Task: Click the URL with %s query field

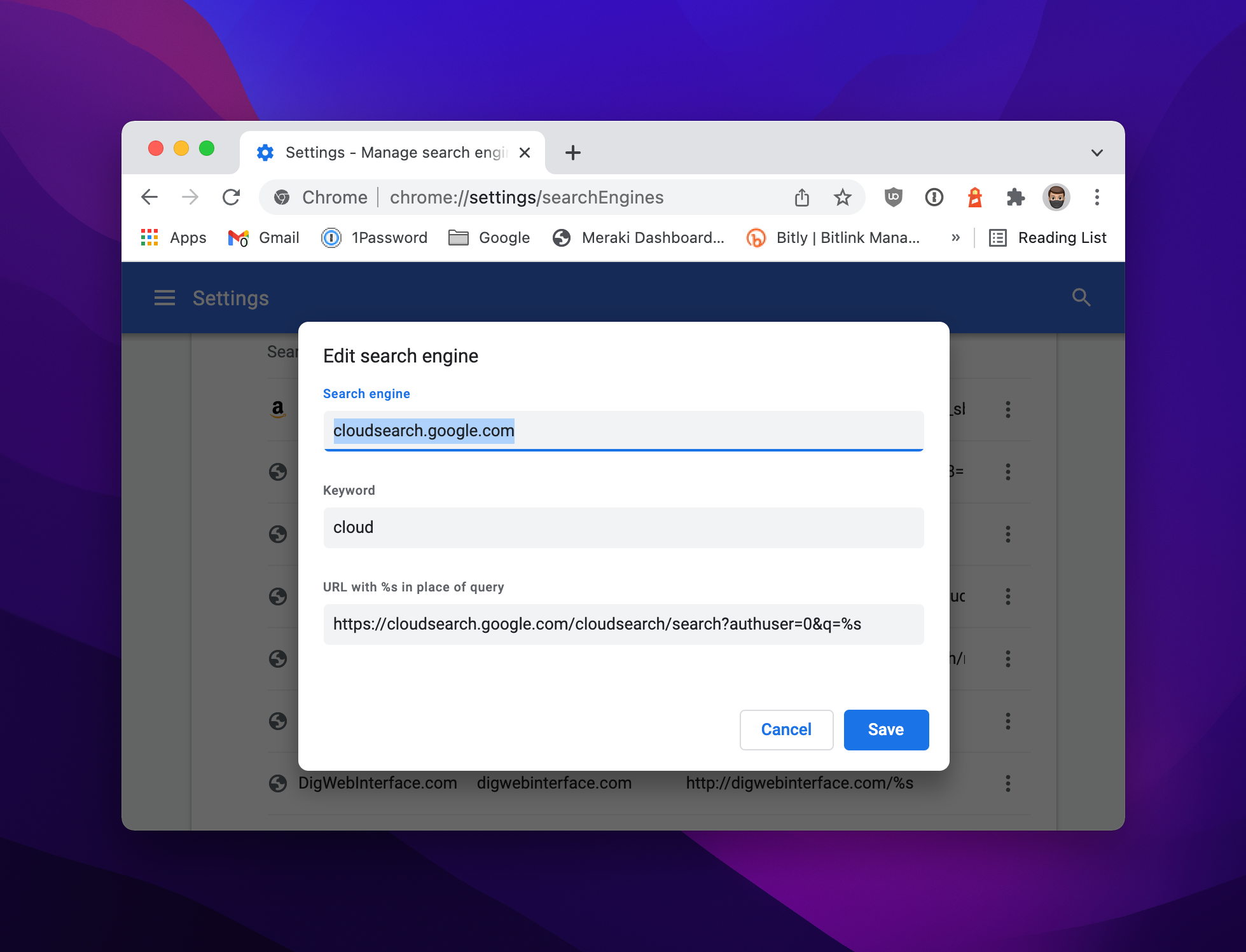Action: click(623, 624)
